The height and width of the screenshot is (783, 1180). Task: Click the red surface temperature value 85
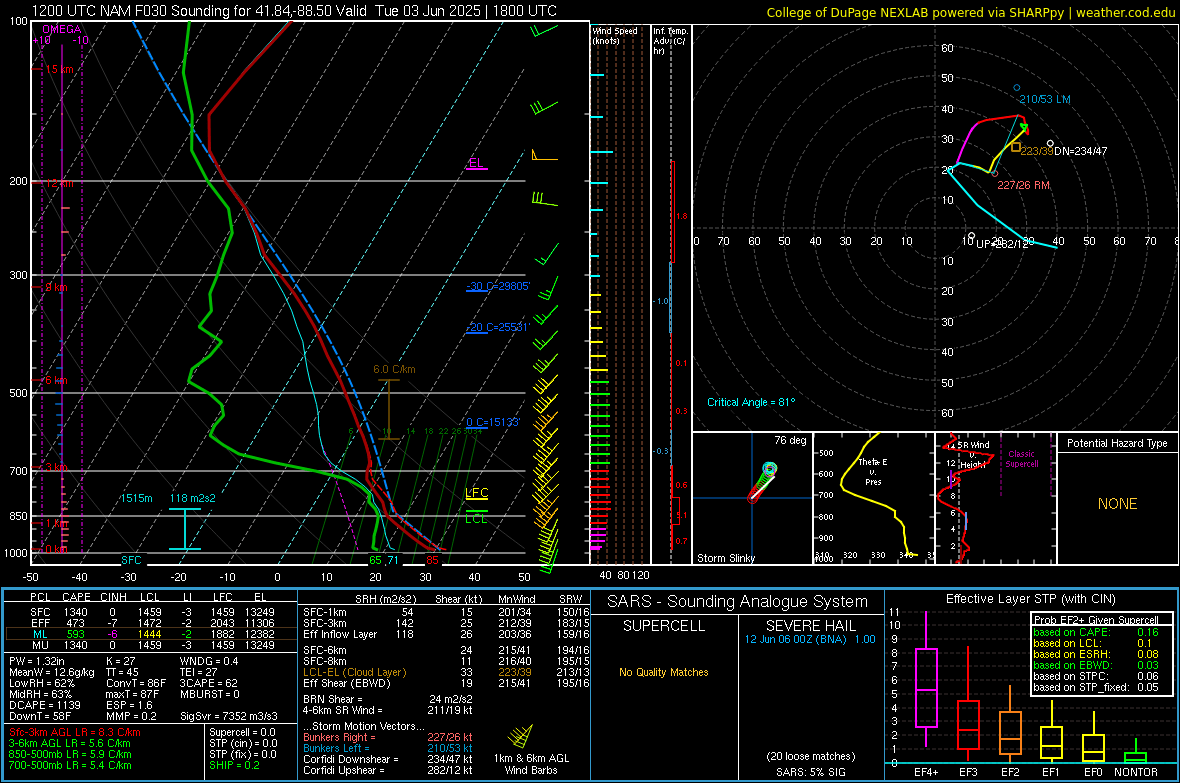[x=432, y=560]
